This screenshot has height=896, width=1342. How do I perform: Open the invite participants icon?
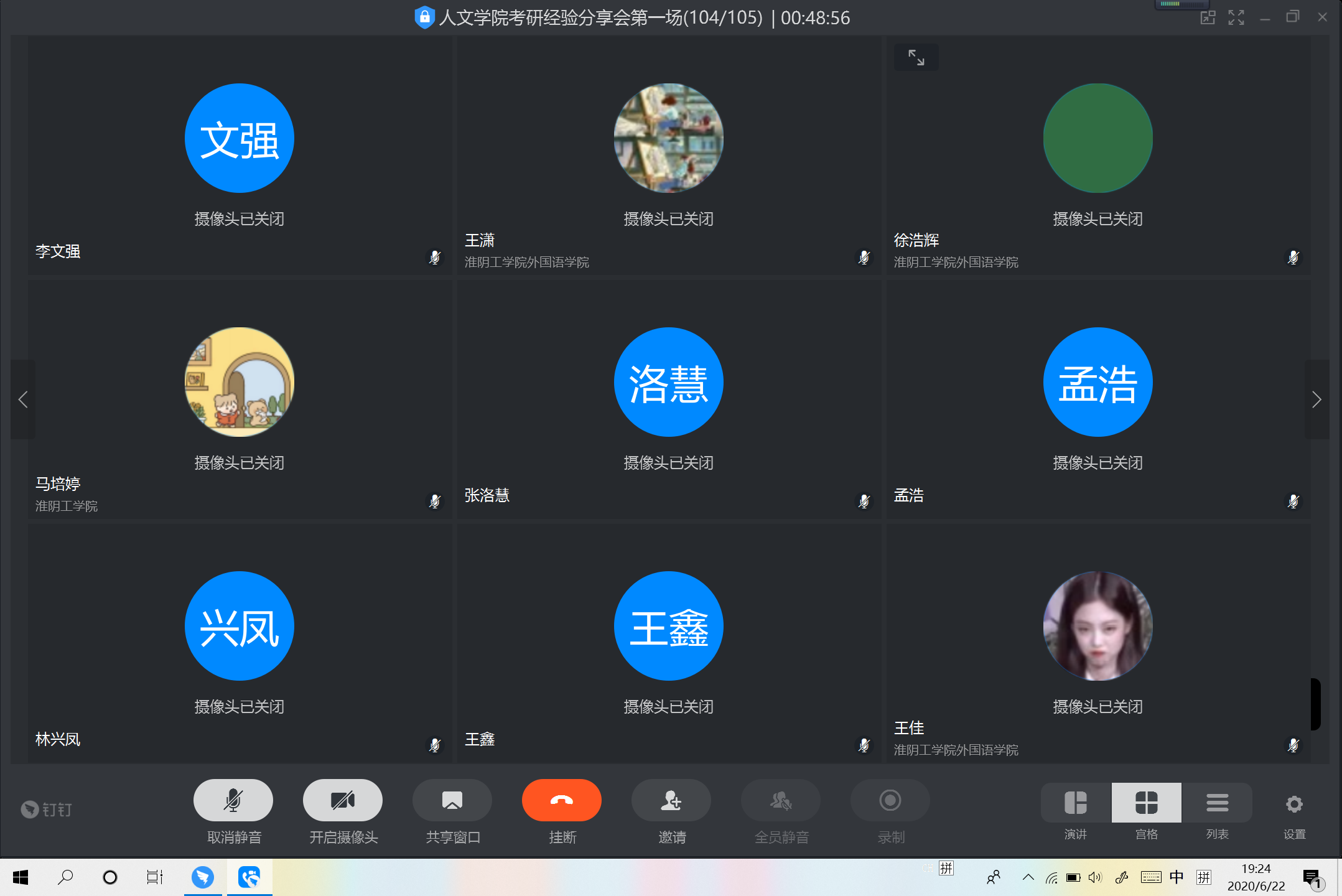[671, 800]
